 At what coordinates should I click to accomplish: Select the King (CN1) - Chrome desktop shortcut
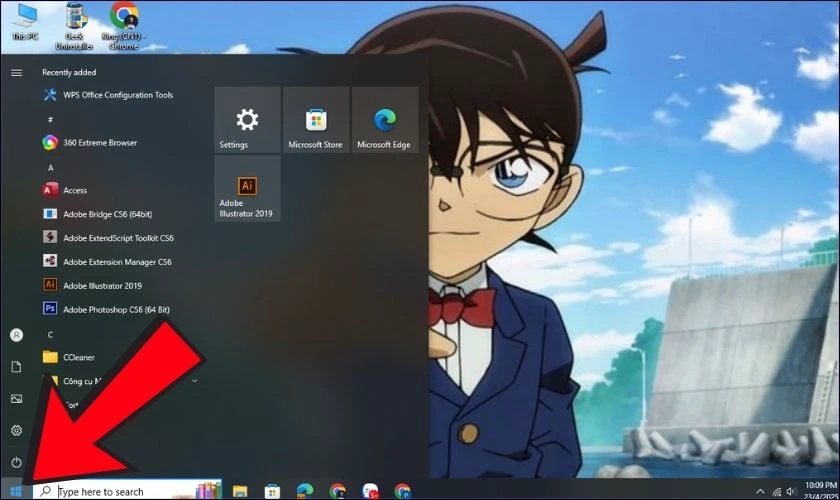[x=124, y=26]
